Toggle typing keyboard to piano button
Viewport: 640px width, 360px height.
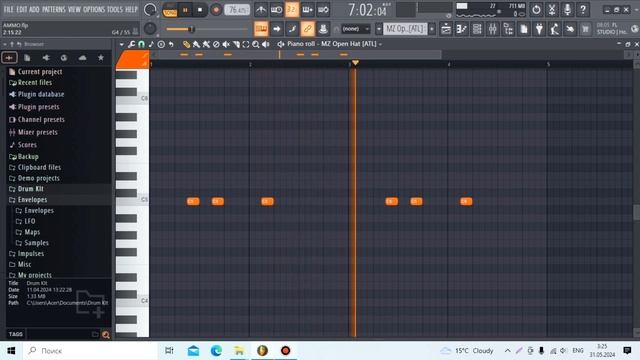point(261,29)
